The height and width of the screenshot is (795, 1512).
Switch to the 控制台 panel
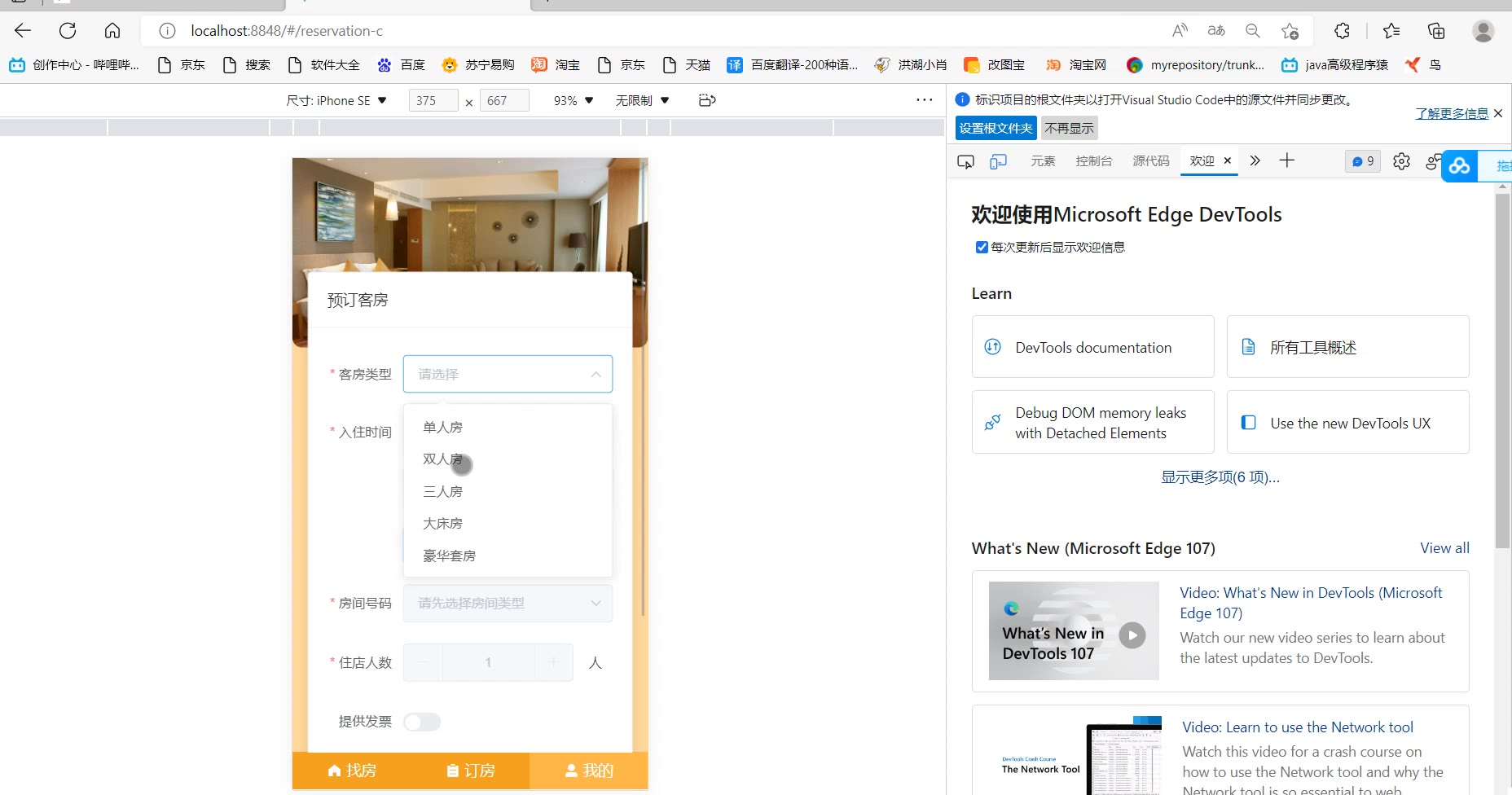(1094, 161)
